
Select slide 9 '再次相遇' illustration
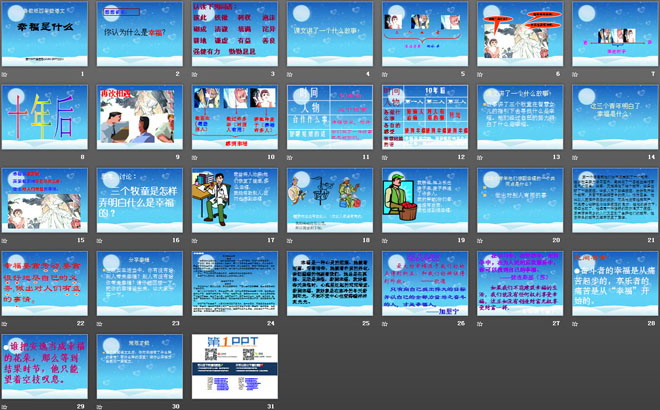140,117
